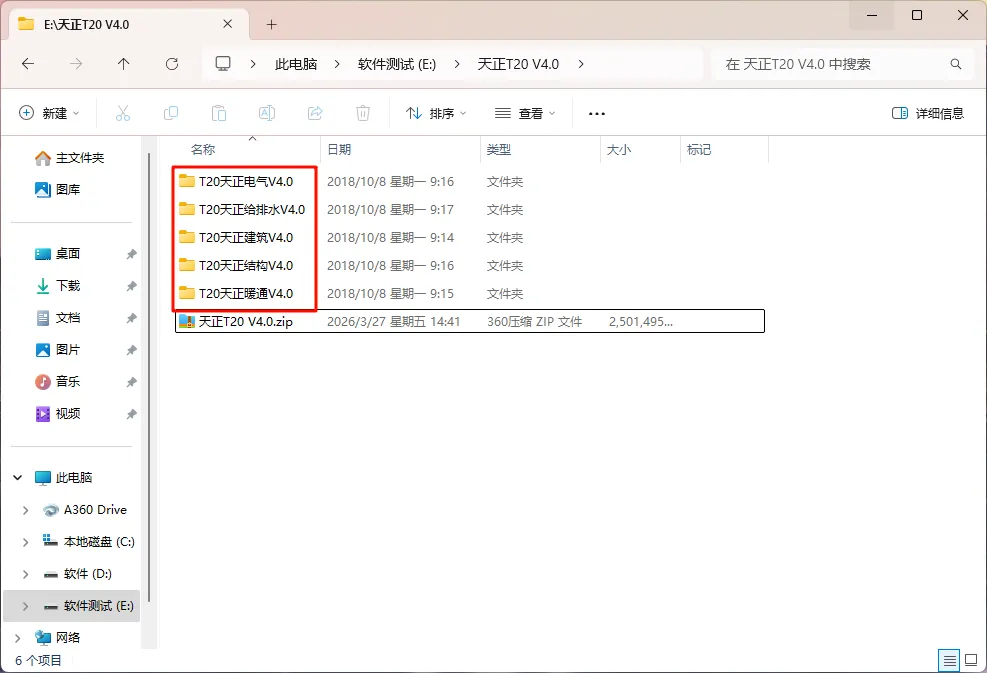Open the 新建 dropdown menu
This screenshot has height=673, width=987.
50,113
